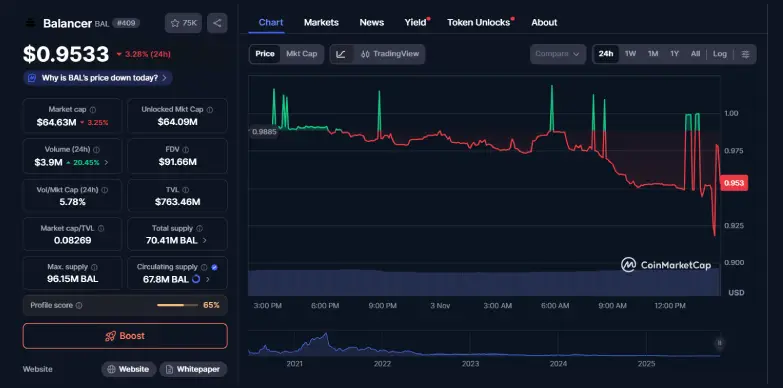The height and width of the screenshot is (388, 783).
Task: Expand the Total supply chevron
Action: click(204, 240)
